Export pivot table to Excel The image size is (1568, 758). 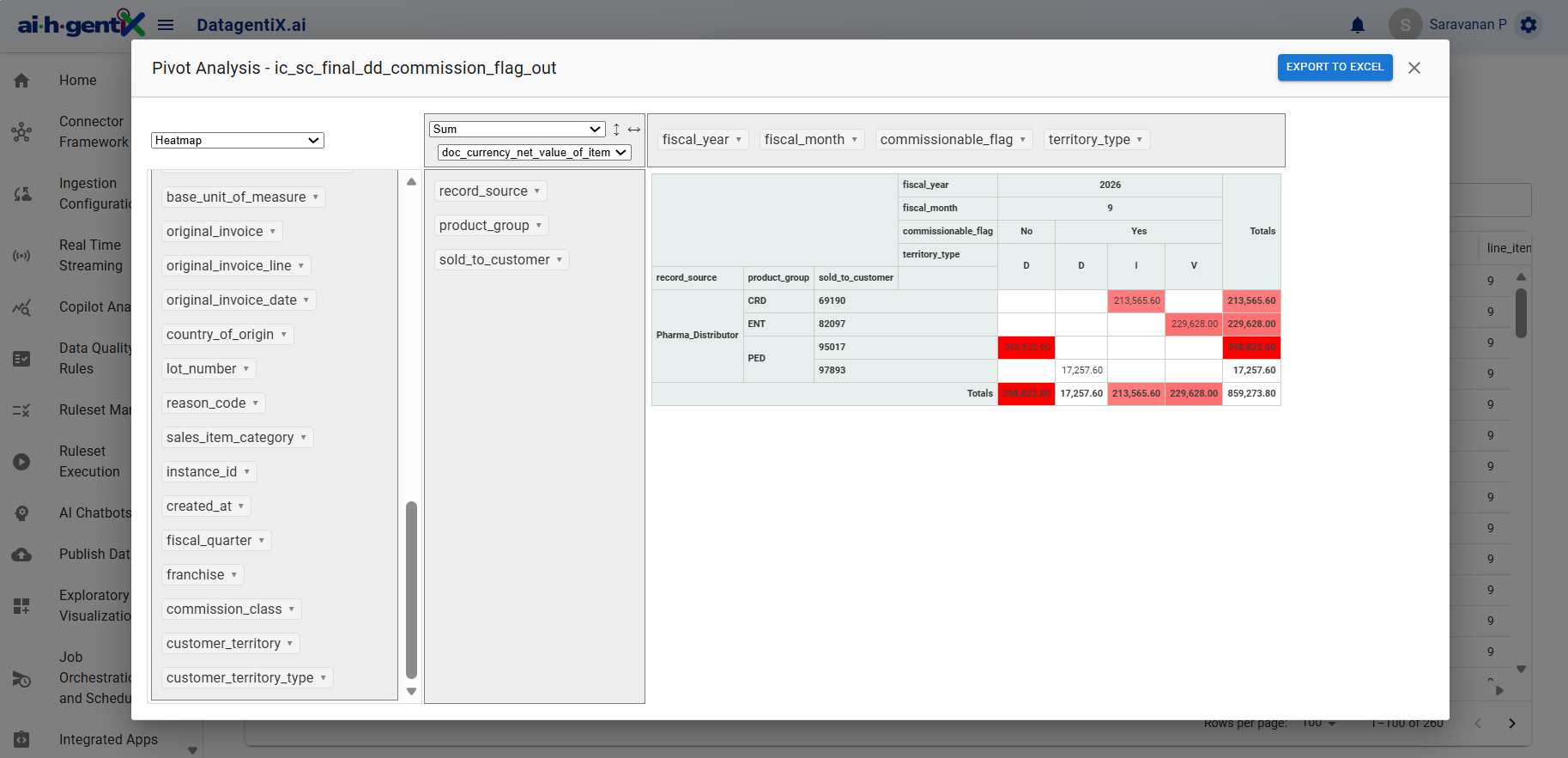click(x=1335, y=67)
